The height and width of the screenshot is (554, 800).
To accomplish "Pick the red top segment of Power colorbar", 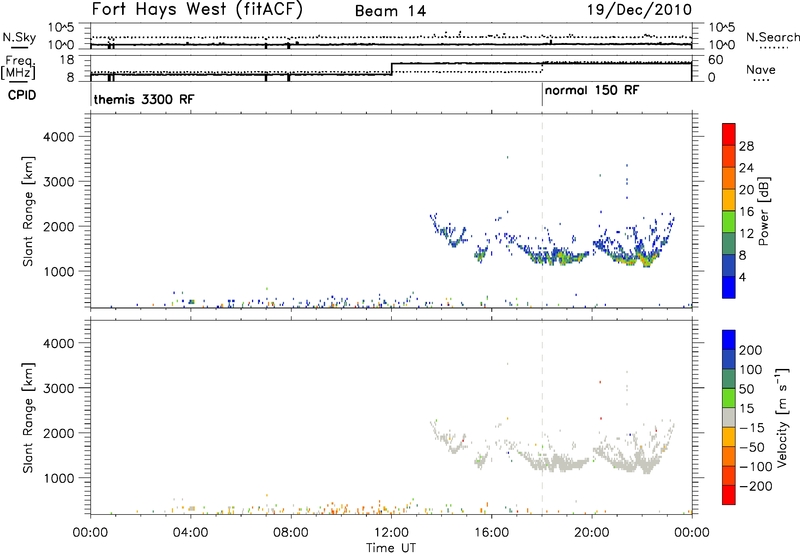I will tap(729, 134).
